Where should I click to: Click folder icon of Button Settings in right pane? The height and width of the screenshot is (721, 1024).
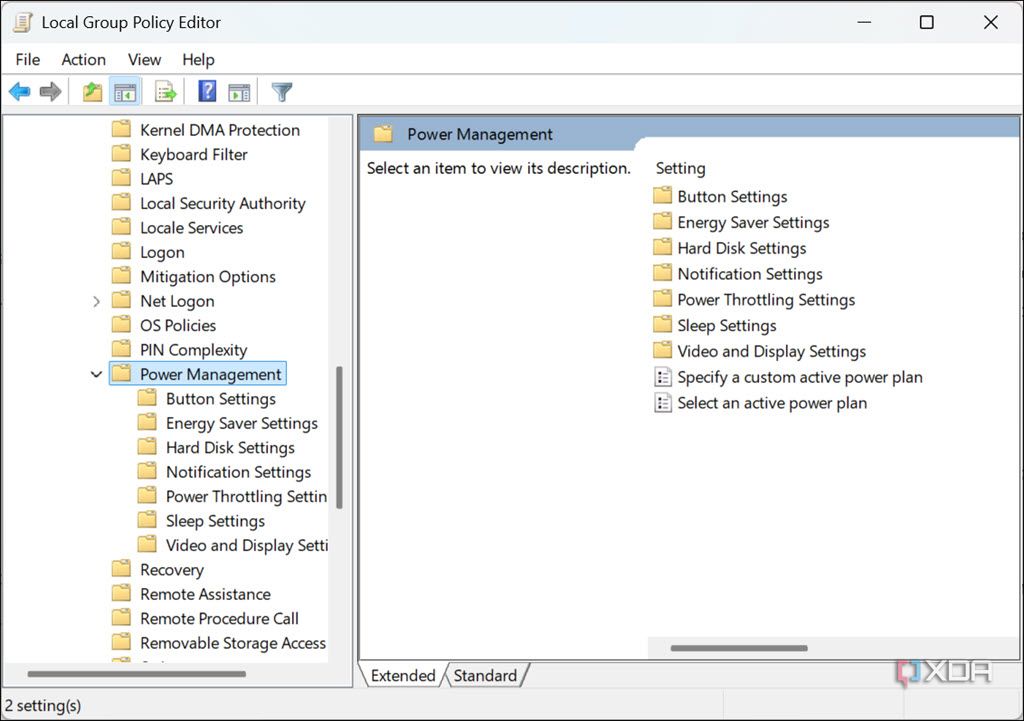[662, 195]
